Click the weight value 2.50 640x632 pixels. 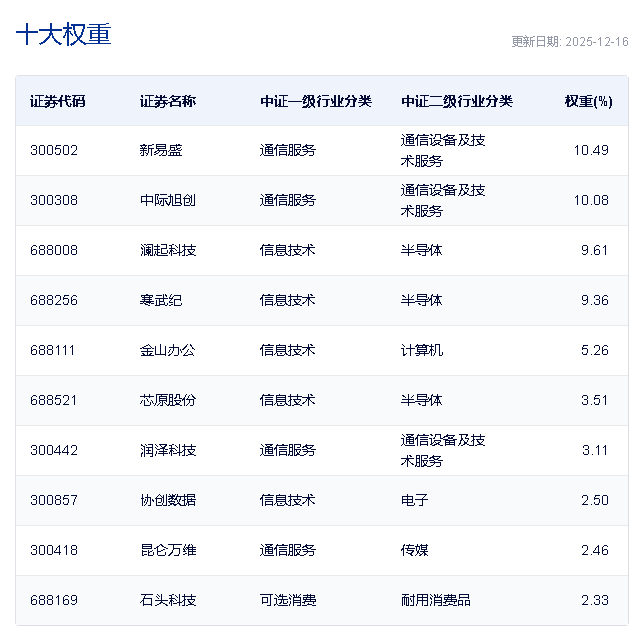pyautogui.click(x=595, y=500)
